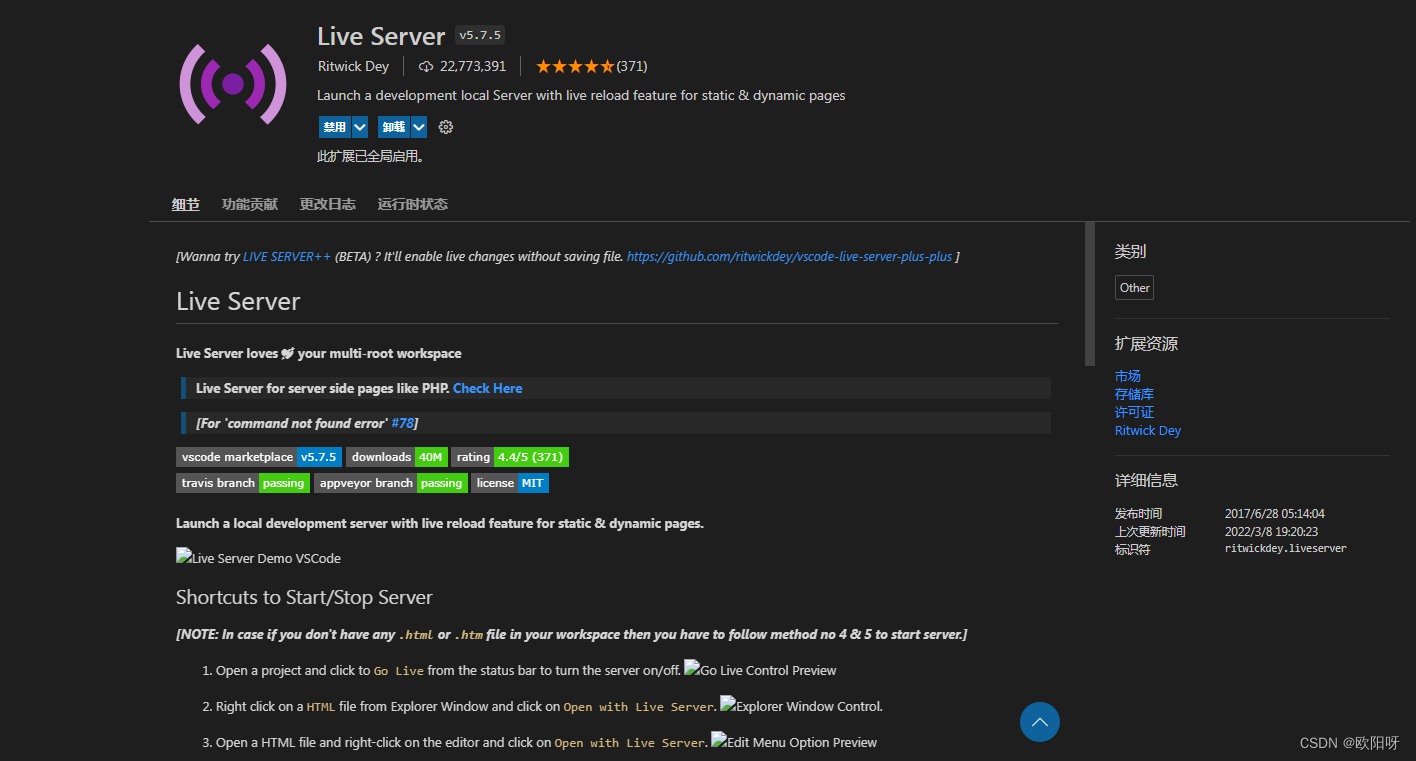The image size is (1416, 761).
Task: Click the Edit Menu Option Preview image
Action: (x=794, y=741)
